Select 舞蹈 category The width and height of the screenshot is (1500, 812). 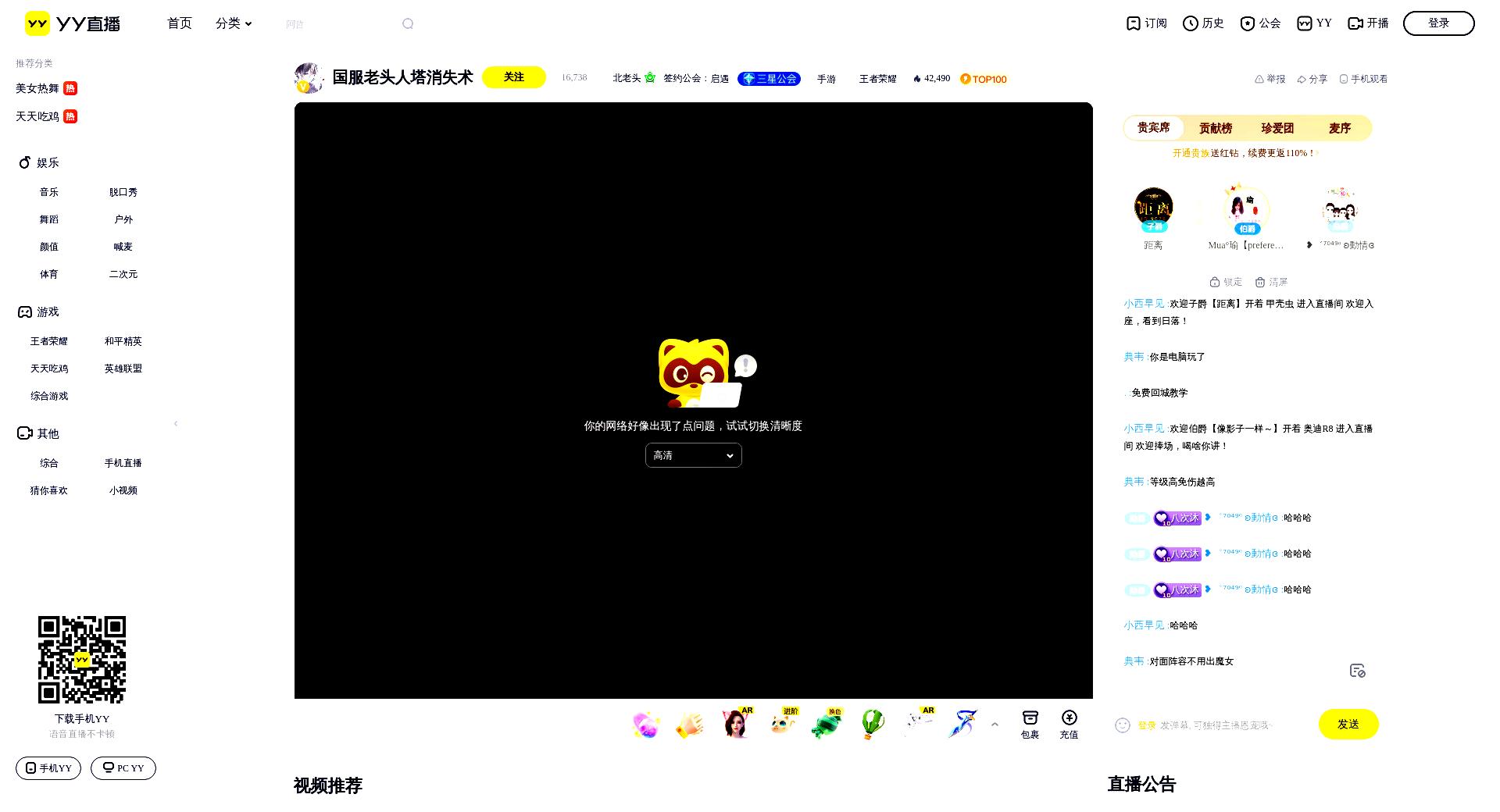coord(49,219)
